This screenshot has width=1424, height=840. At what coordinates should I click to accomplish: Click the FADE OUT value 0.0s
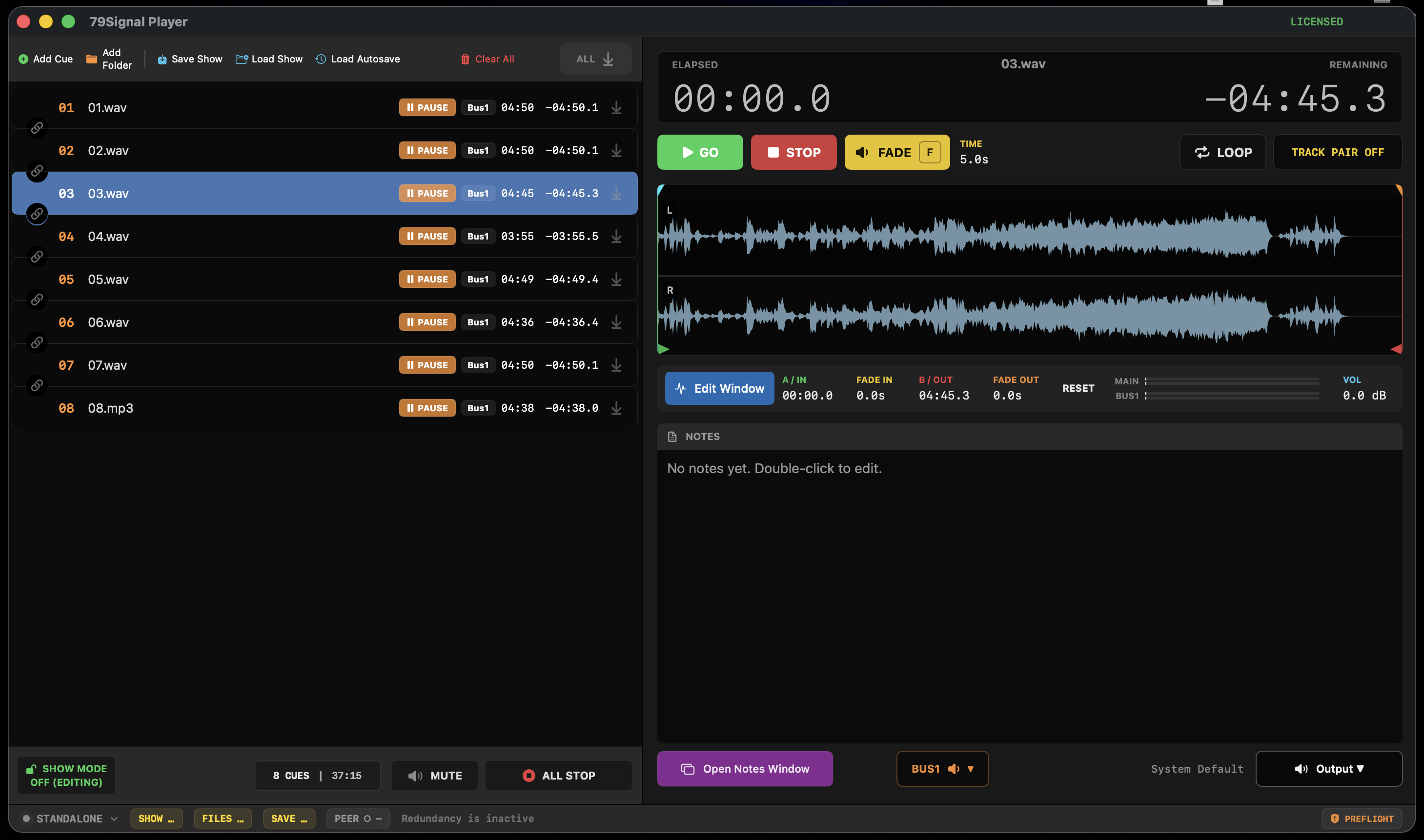pos(1007,396)
